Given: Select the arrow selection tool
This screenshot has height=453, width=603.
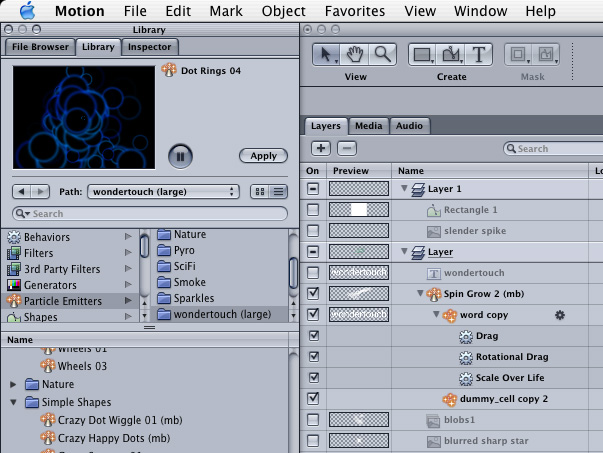Looking at the screenshot, I should 326,55.
